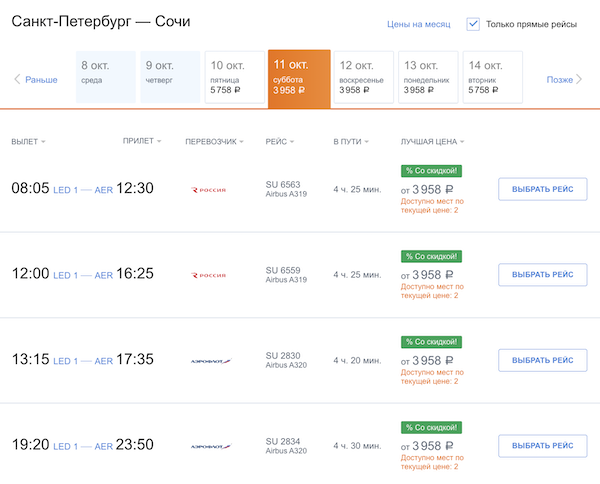Click the discount badge on the 19:20 flight
The height and width of the screenshot is (484, 600).
431,427
